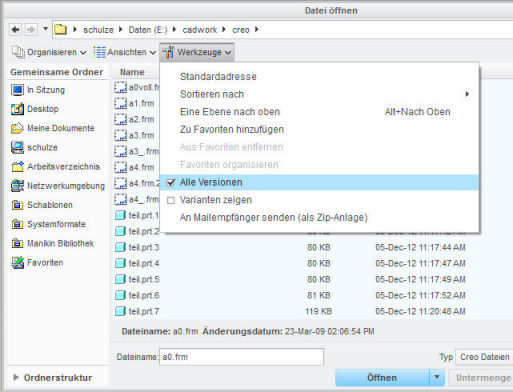The height and width of the screenshot is (392, 513).
Task: Select the teil.prt.5 part file icon
Action: (x=120, y=279)
